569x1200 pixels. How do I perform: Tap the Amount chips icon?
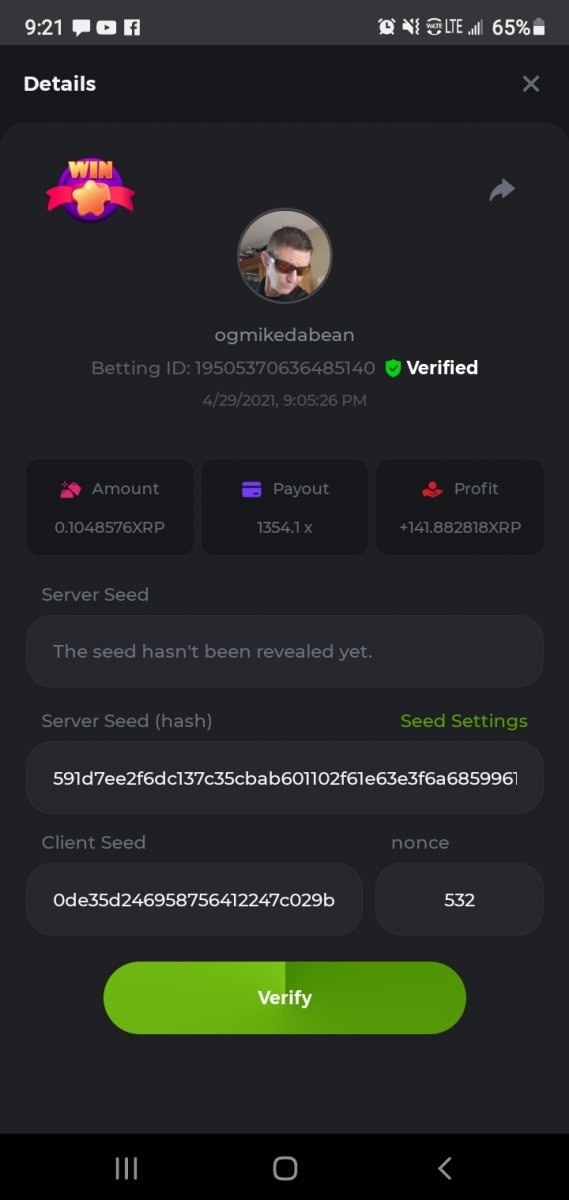coord(70,489)
